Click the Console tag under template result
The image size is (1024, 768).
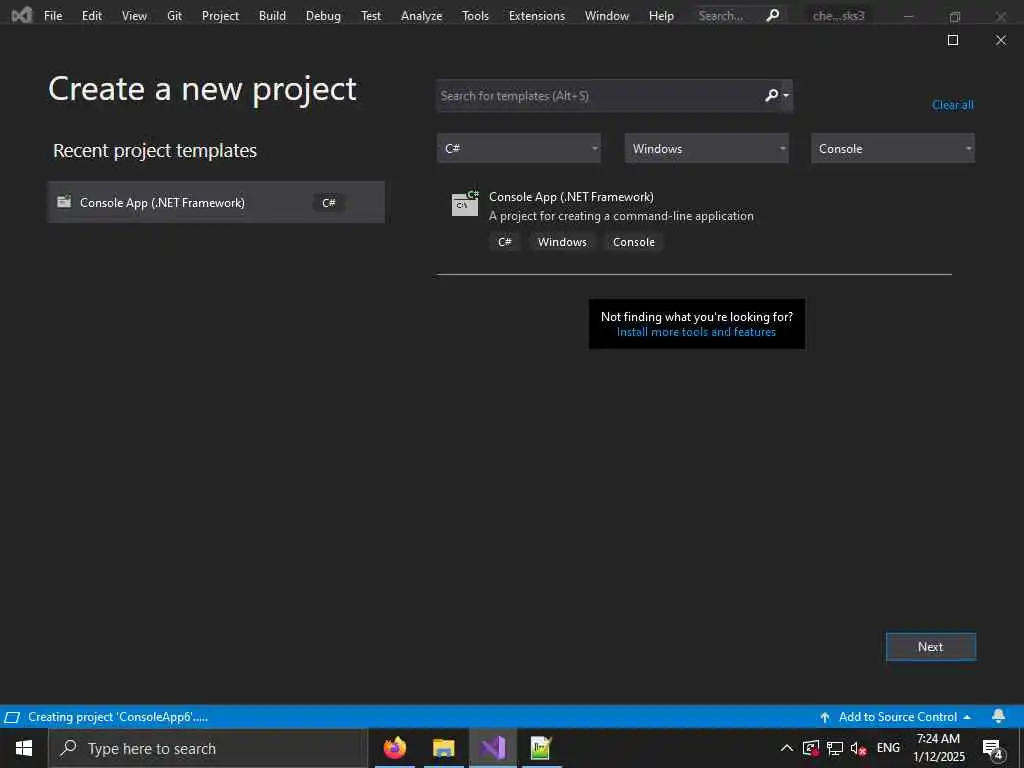coord(633,242)
